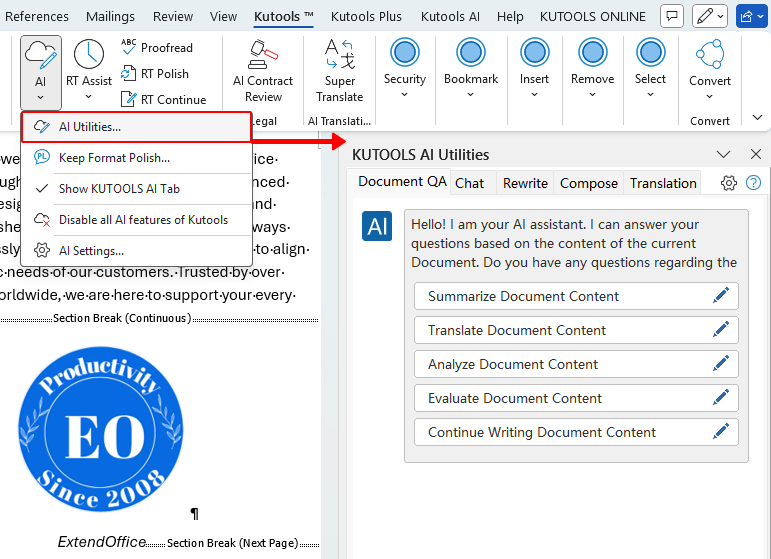The width and height of the screenshot is (771, 559).
Task: Click Summarize Document Content button
Action: click(576, 296)
